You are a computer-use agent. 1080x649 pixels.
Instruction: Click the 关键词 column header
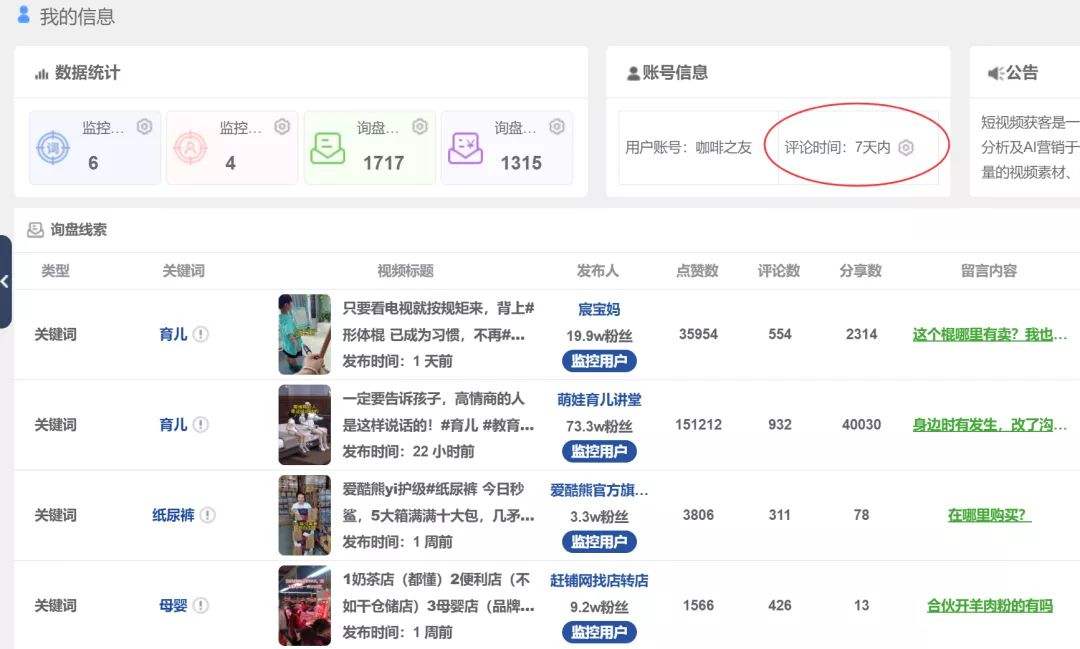pyautogui.click(x=183, y=271)
